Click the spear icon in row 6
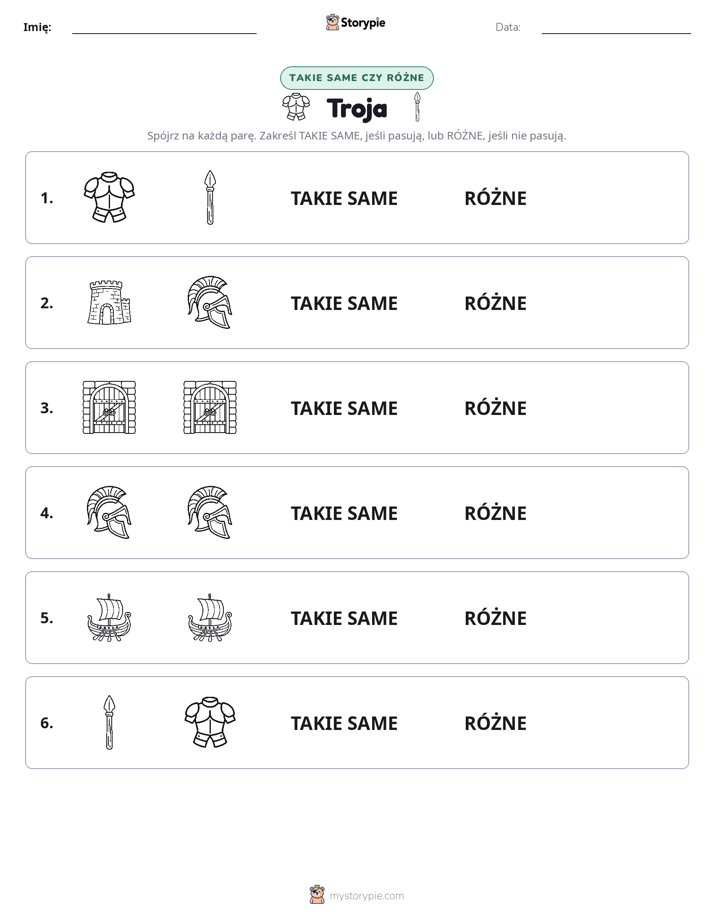The image size is (714, 924). [x=109, y=722]
